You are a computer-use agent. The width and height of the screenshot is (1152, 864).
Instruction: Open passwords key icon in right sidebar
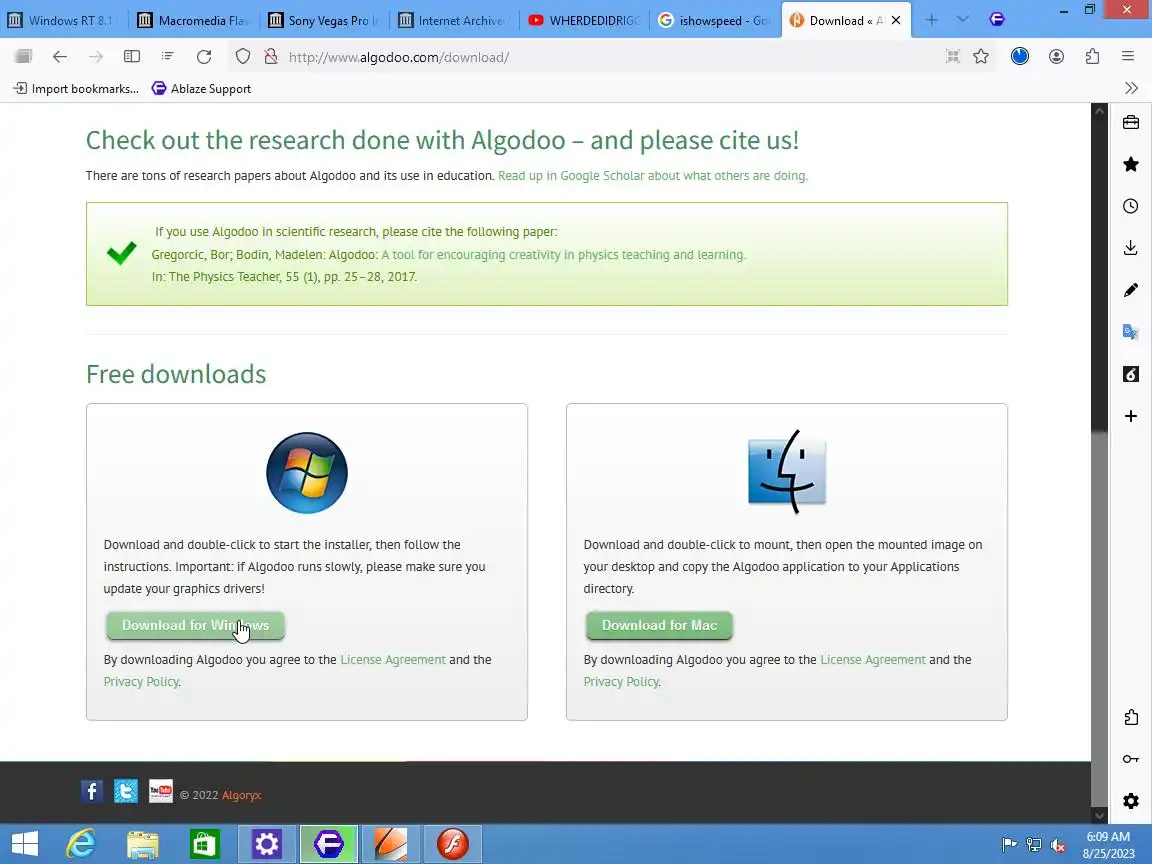click(x=1131, y=759)
